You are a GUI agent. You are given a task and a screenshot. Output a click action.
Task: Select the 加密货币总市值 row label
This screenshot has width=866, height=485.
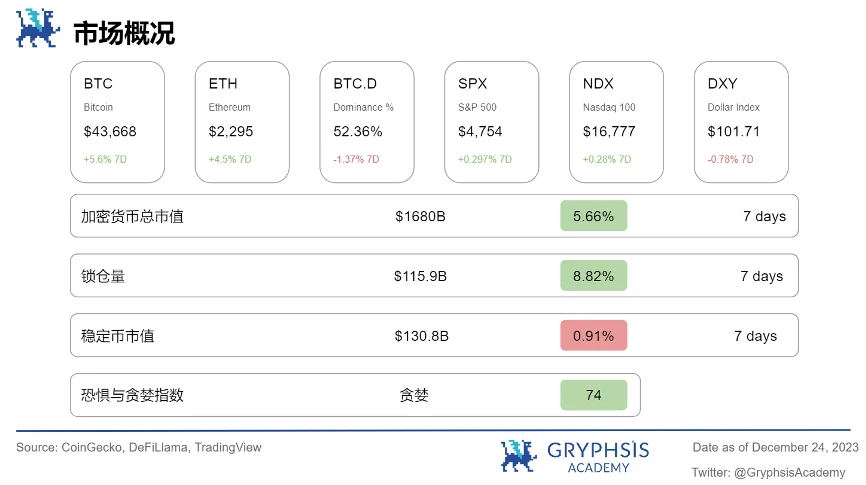[x=132, y=216]
